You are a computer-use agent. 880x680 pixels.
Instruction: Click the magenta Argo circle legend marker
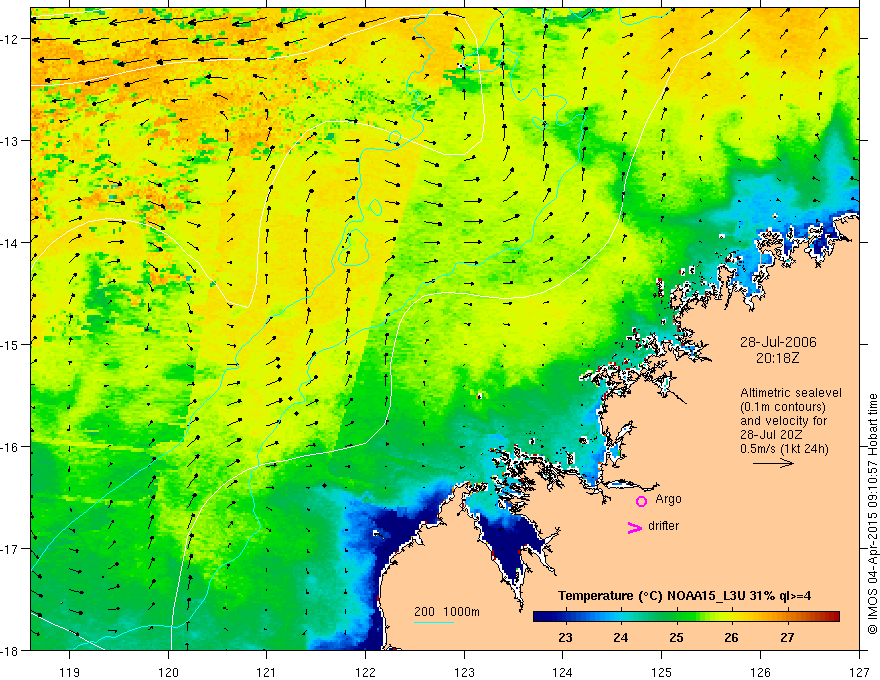(641, 501)
